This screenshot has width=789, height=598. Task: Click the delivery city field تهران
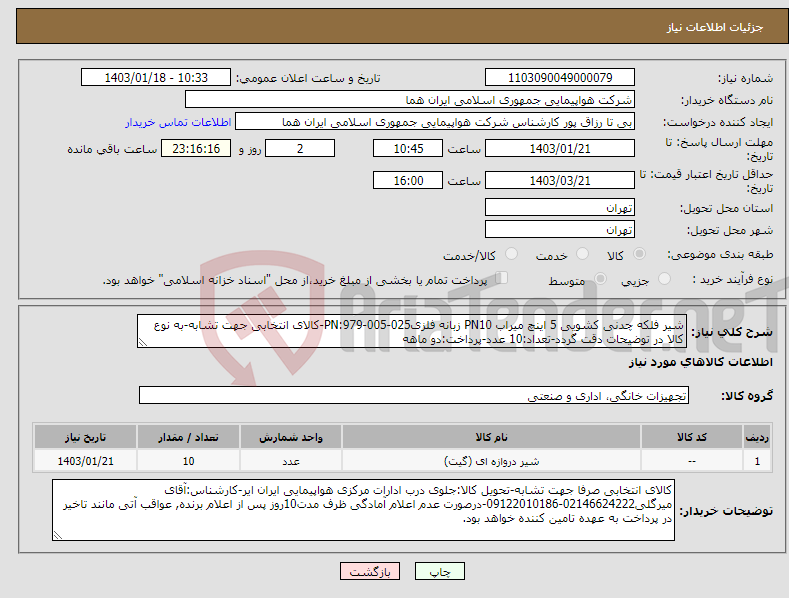tap(560, 230)
